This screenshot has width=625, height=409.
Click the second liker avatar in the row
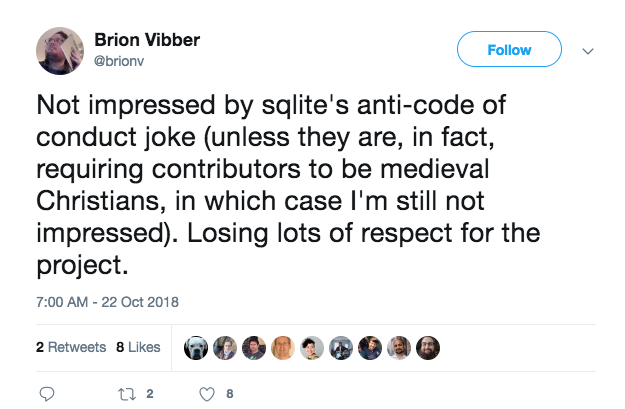(x=226, y=347)
